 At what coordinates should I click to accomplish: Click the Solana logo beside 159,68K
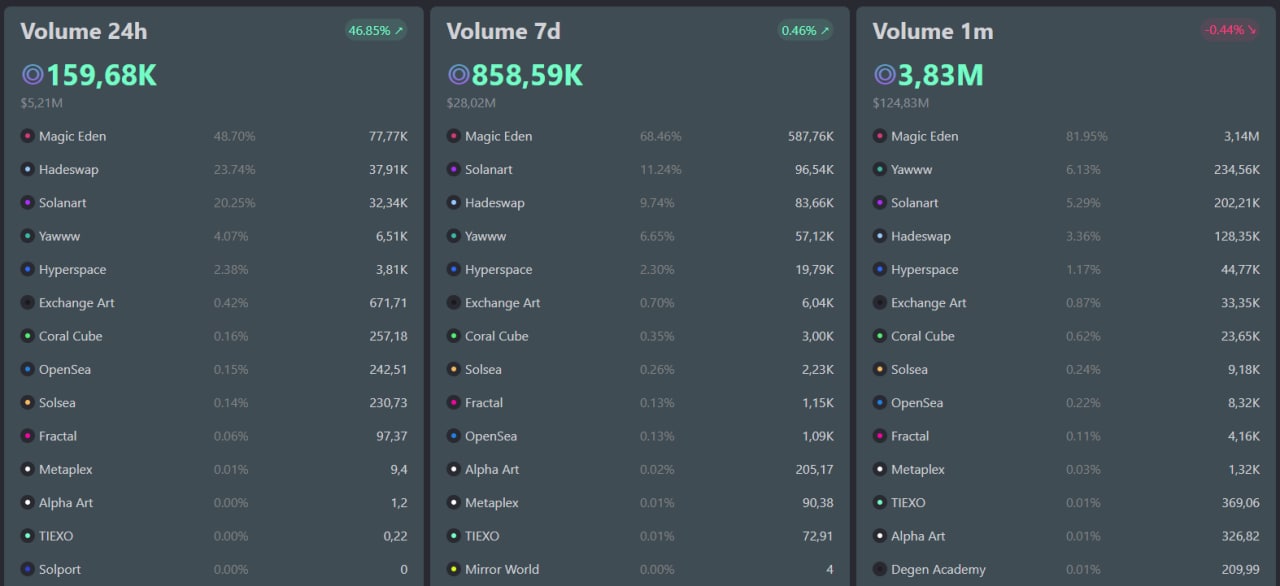pyautogui.click(x=33, y=75)
